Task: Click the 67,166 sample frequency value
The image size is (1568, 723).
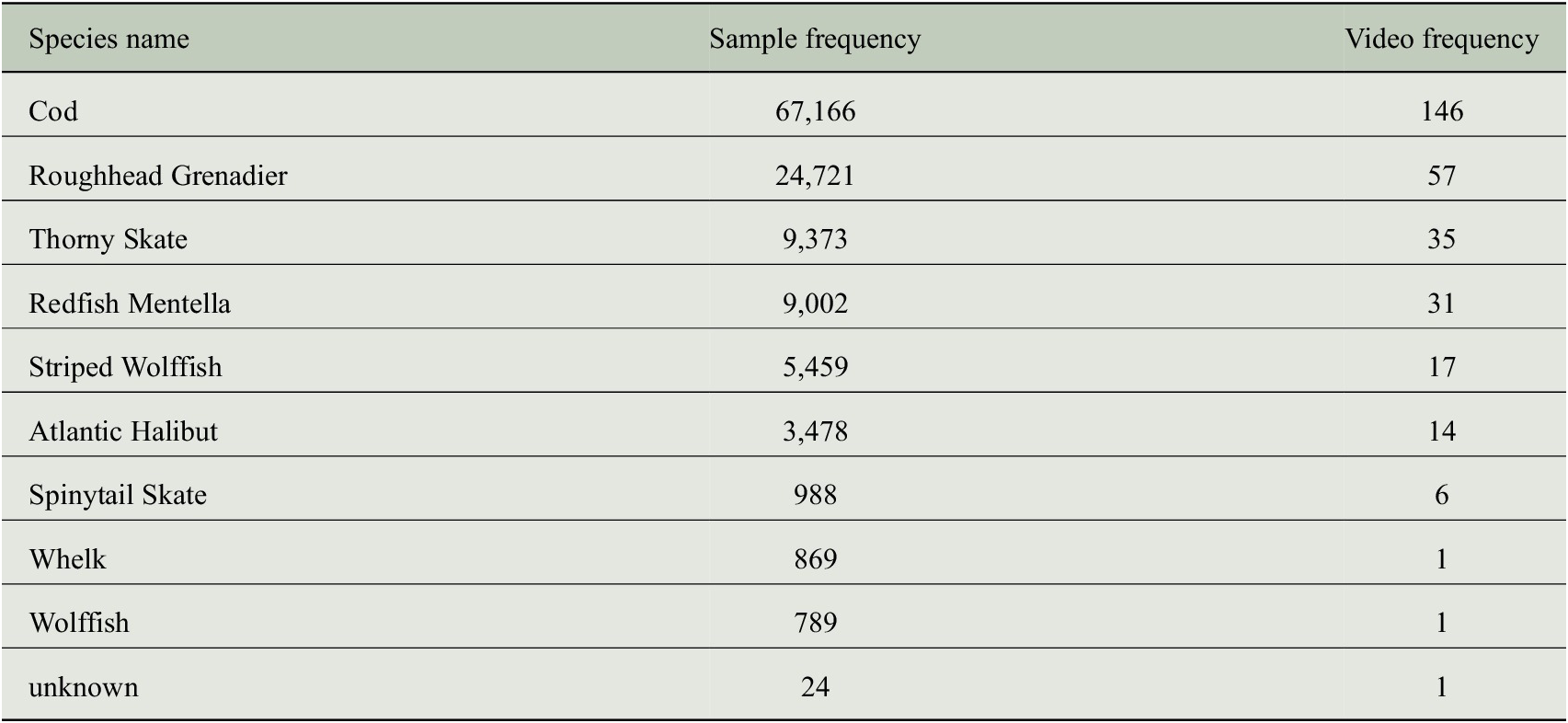Action: pos(815,111)
